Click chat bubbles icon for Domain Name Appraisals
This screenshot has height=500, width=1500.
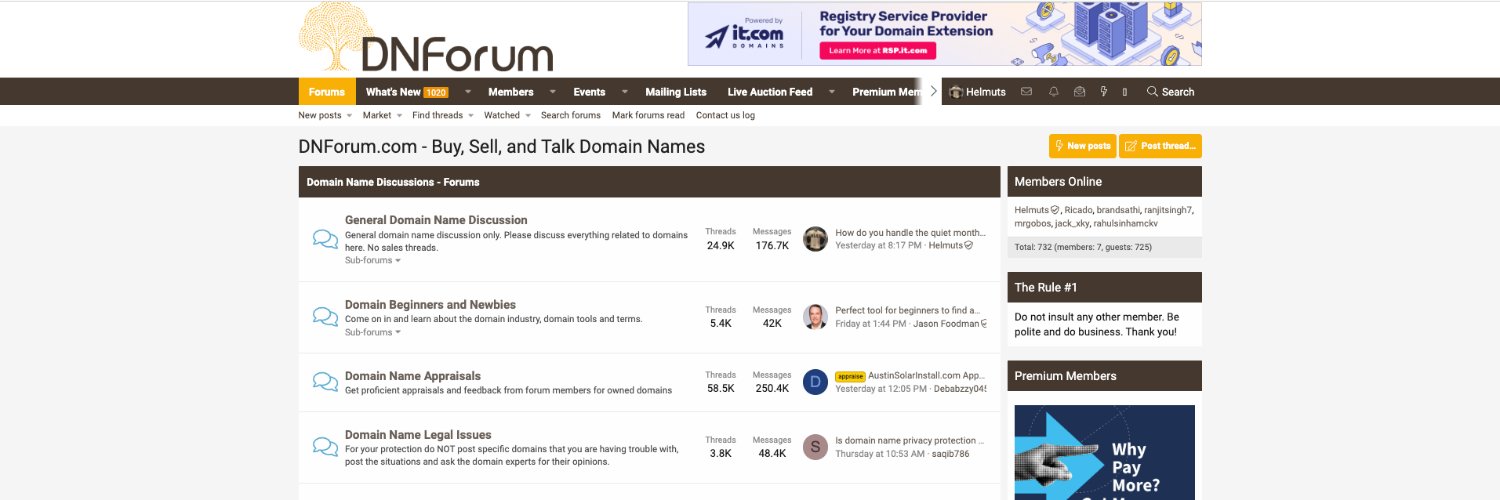pyautogui.click(x=324, y=382)
